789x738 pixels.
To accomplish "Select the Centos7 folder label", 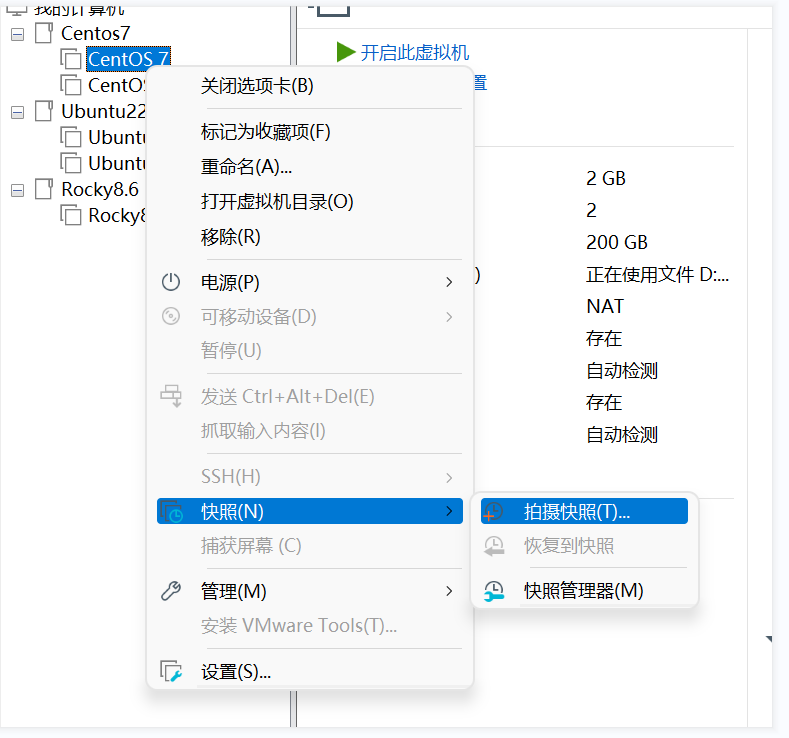I will (96, 33).
